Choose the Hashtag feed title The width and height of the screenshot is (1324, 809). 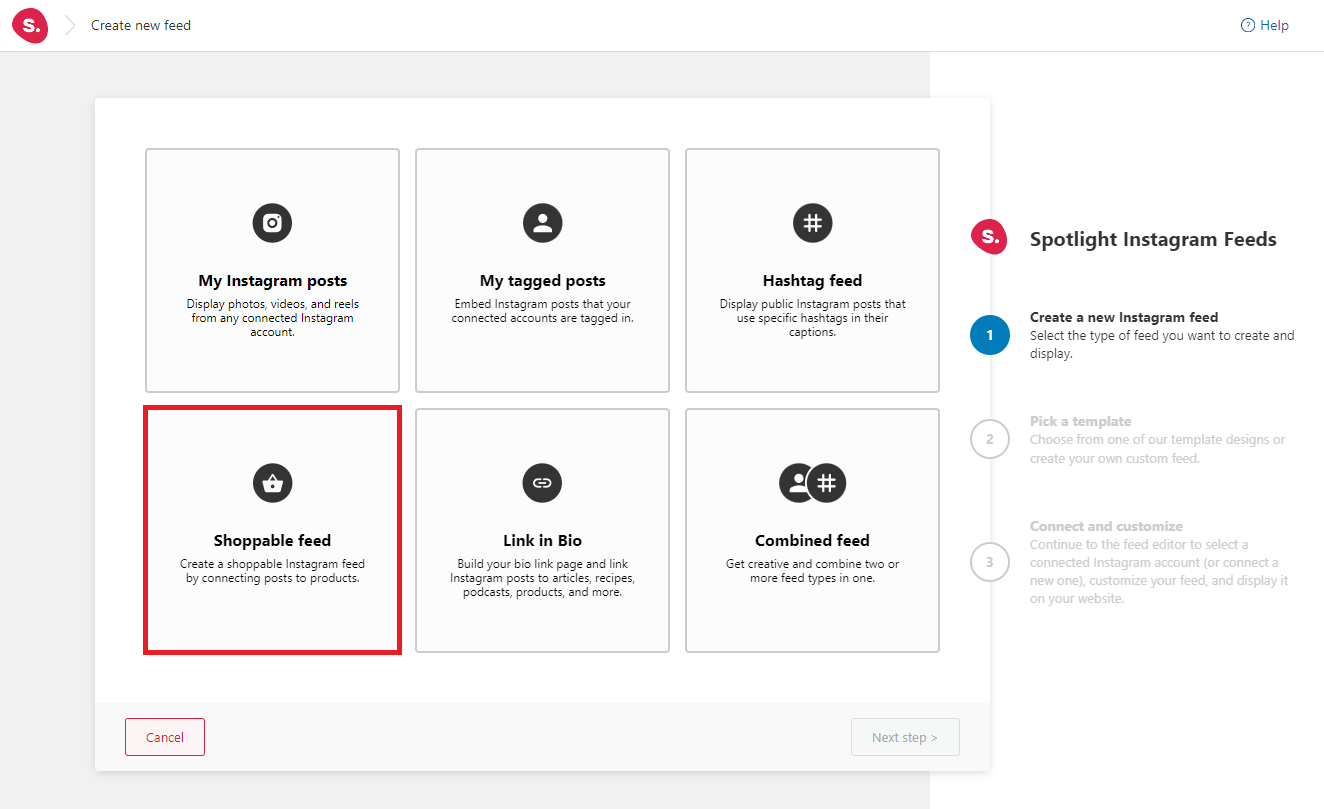click(x=812, y=281)
